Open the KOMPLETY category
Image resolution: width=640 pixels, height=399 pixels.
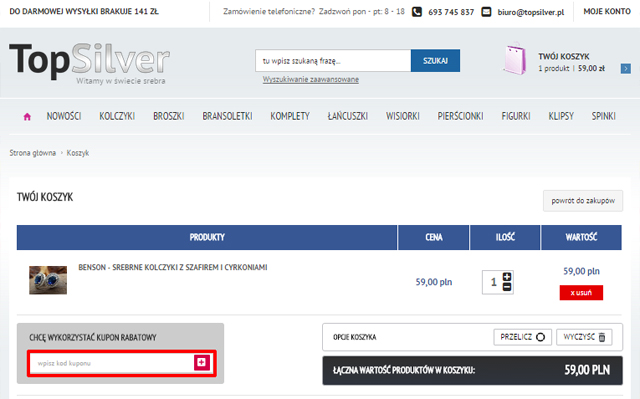(290, 116)
